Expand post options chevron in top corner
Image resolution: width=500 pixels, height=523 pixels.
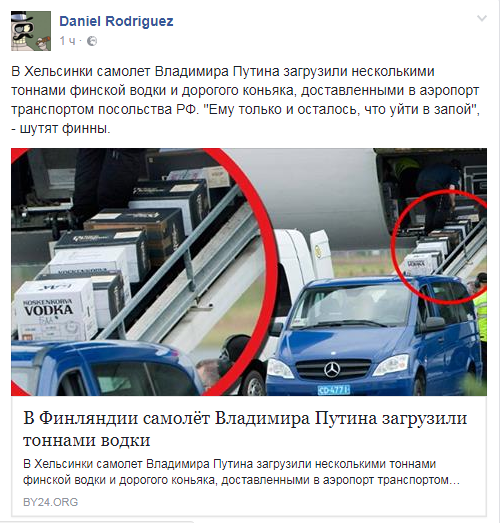point(482,18)
